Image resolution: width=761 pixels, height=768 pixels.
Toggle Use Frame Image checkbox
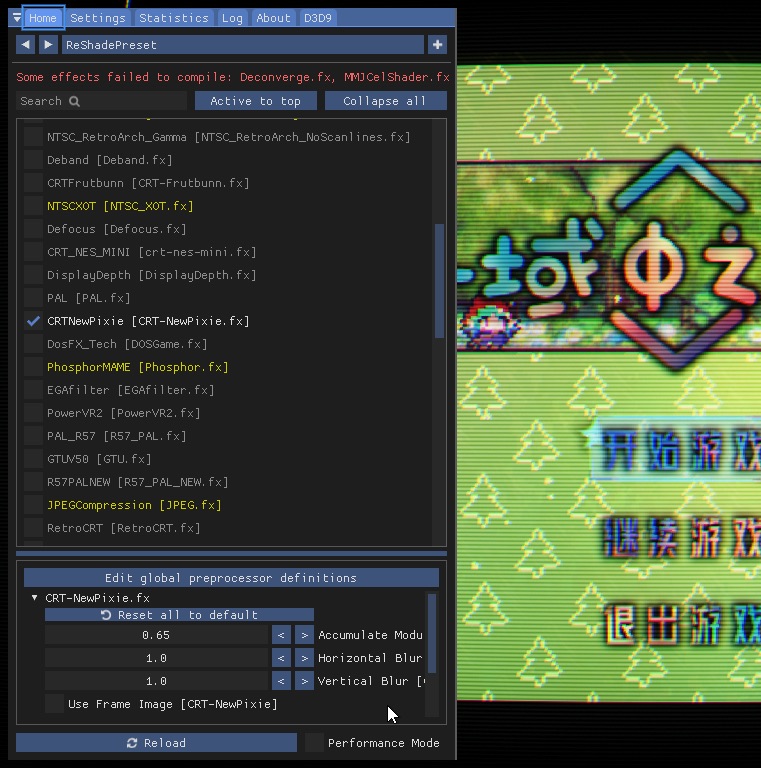coord(54,704)
